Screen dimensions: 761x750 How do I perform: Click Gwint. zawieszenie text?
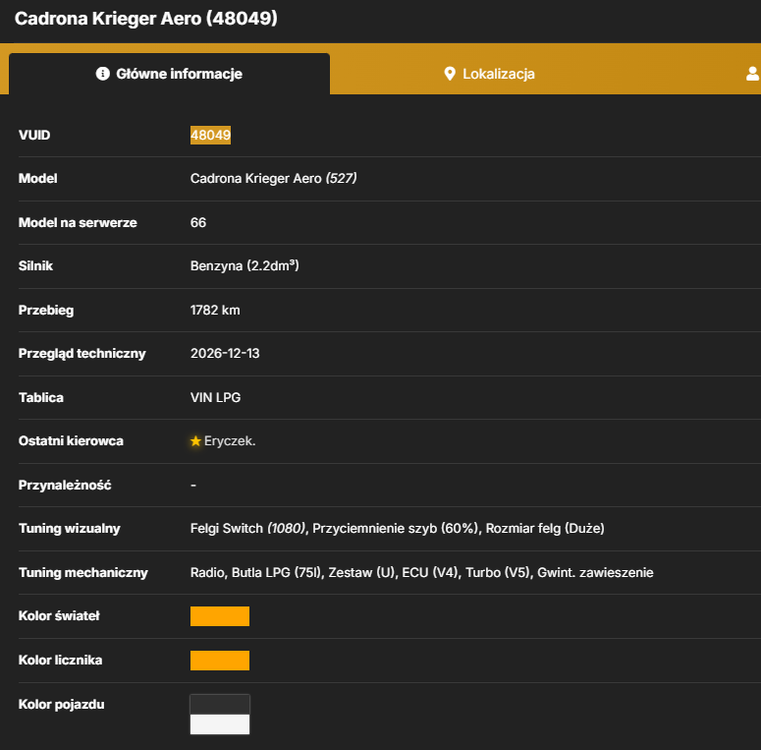point(596,572)
